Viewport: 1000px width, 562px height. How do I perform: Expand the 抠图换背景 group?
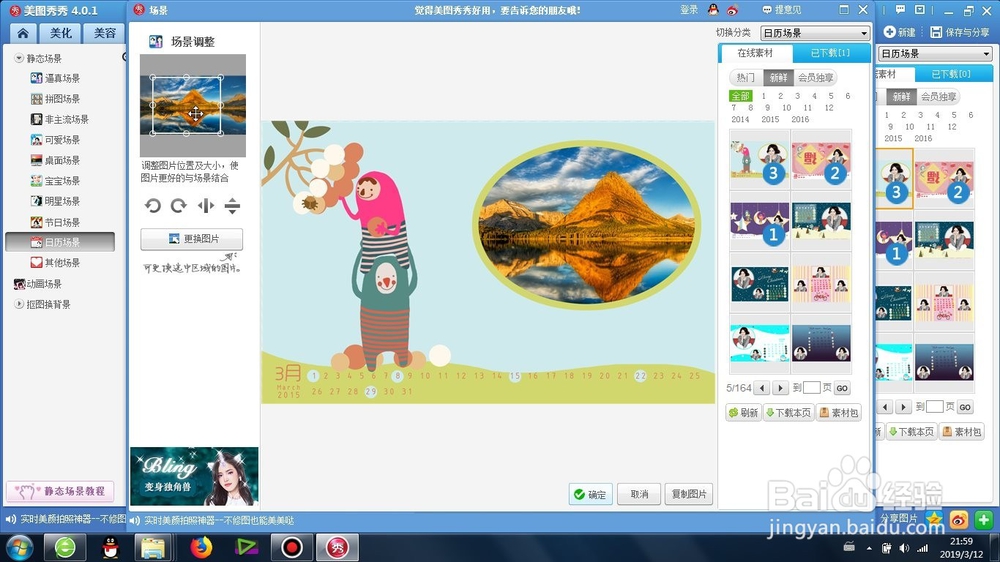click(19, 304)
